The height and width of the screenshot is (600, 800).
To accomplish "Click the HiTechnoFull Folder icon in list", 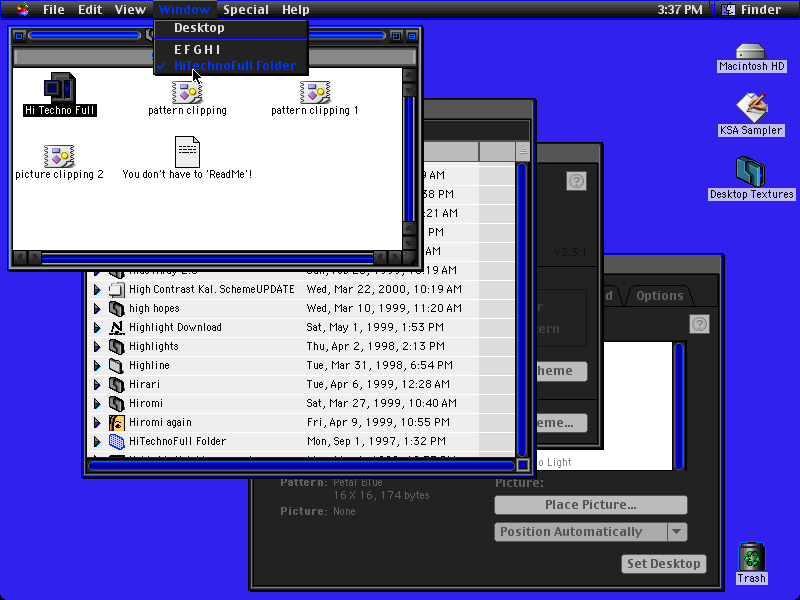I will coord(116,441).
